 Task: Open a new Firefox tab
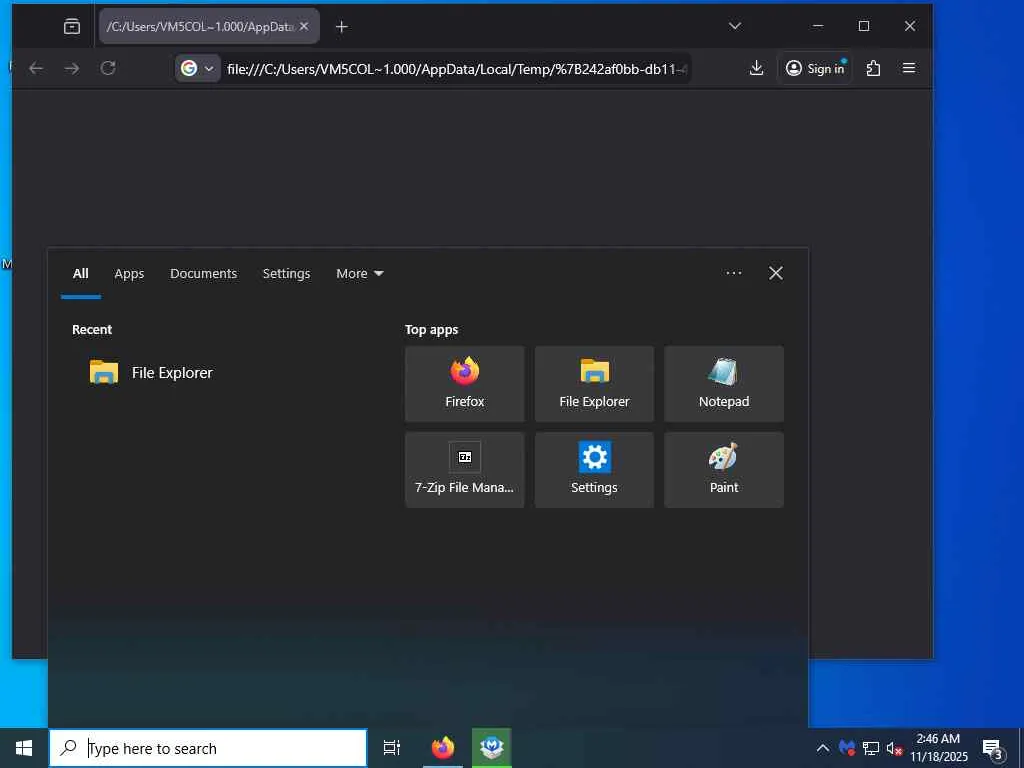[341, 26]
